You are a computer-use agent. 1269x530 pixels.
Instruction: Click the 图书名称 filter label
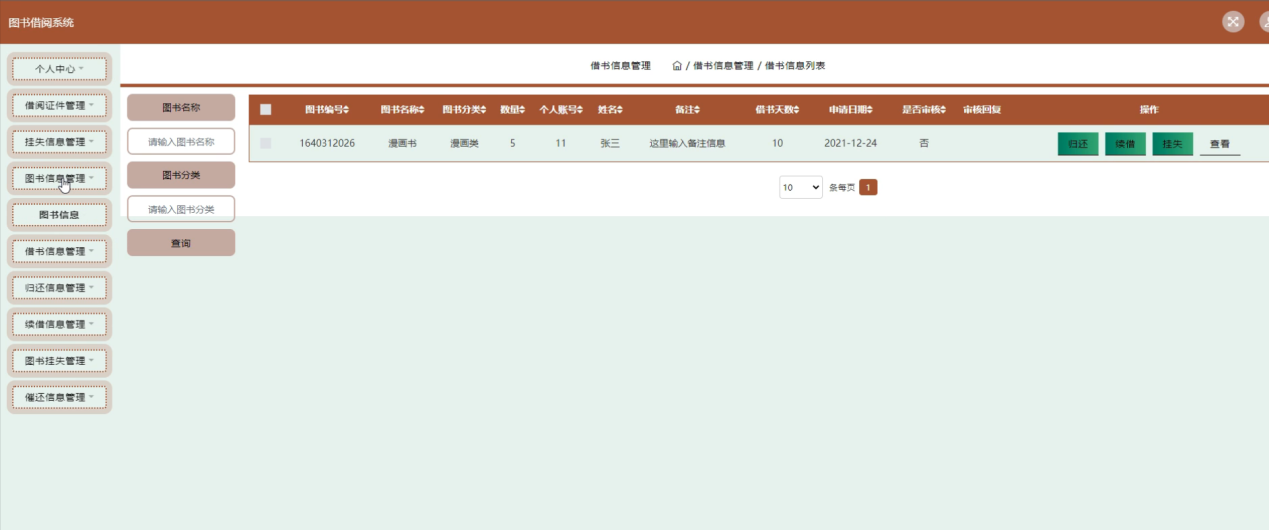(181, 107)
